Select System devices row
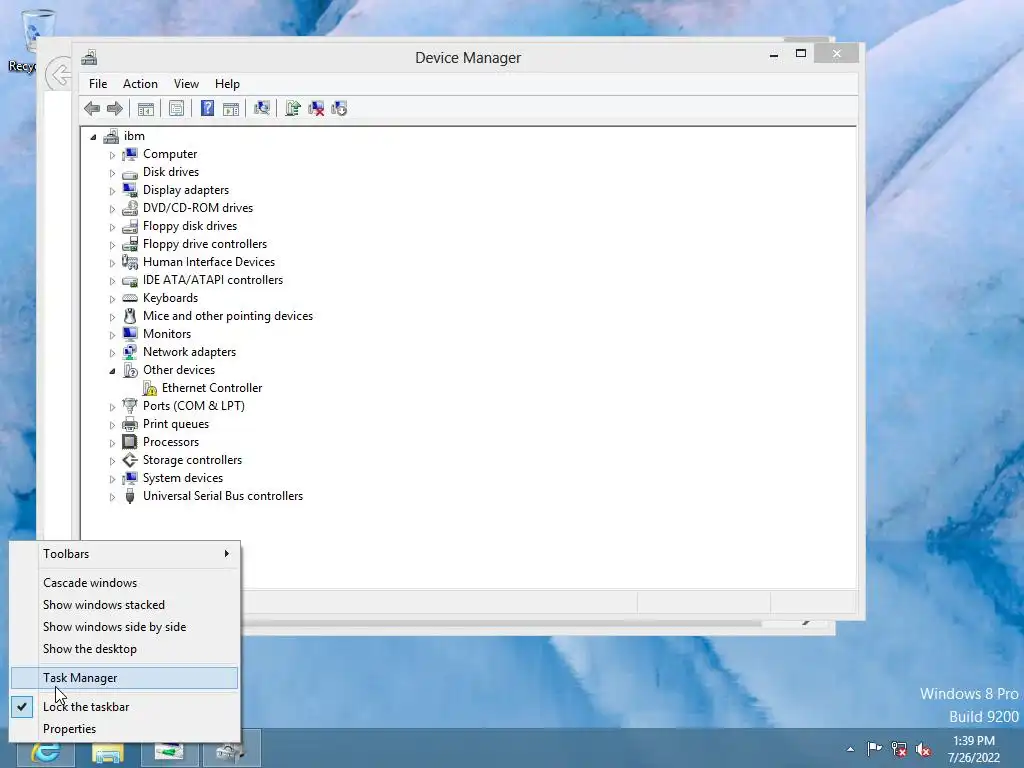This screenshot has height=768, width=1024. point(183,478)
